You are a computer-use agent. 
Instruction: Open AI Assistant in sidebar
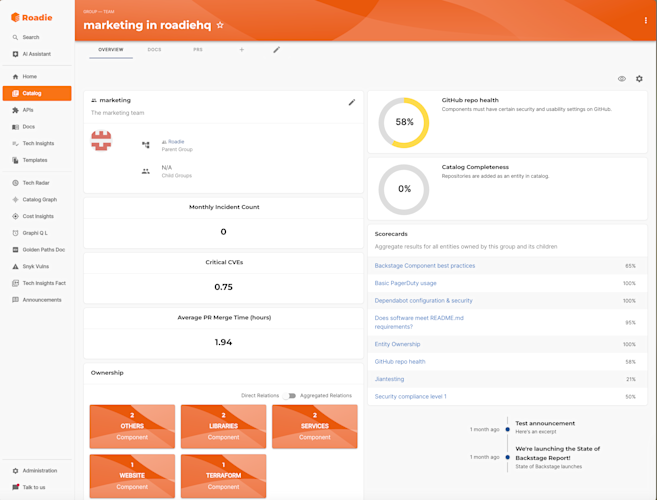[37, 54]
